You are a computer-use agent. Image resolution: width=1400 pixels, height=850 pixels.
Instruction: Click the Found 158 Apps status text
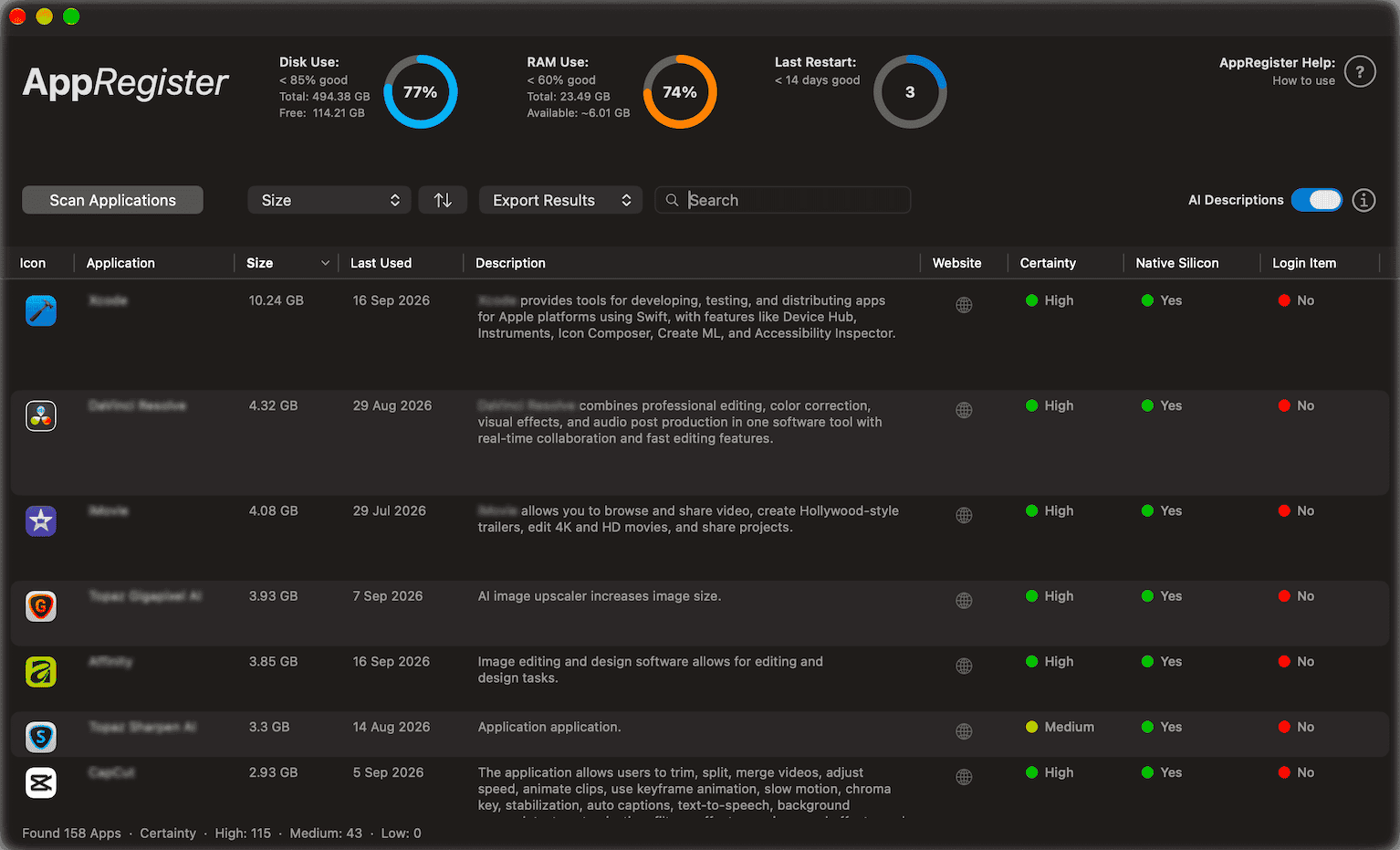point(71,833)
